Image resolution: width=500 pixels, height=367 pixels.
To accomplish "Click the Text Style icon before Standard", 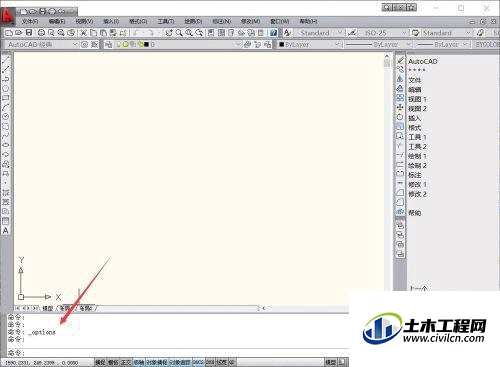I will pyautogui.click(x=287, y=33).
